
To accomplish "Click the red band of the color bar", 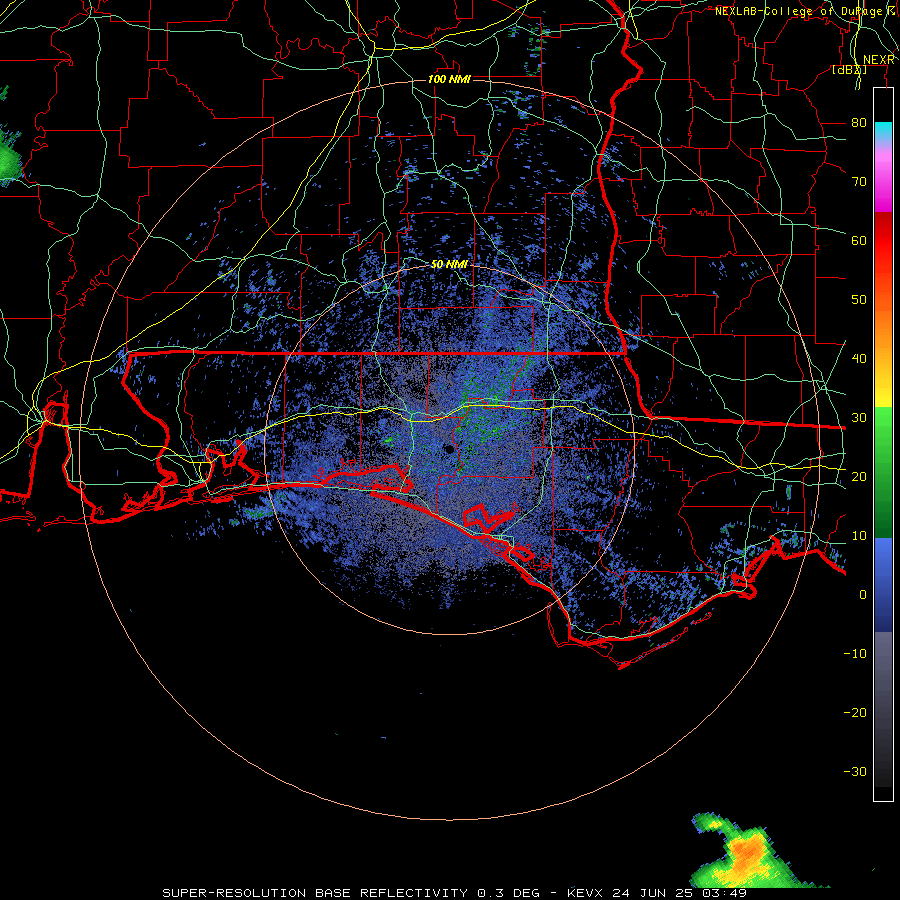I will click(883, 241).
